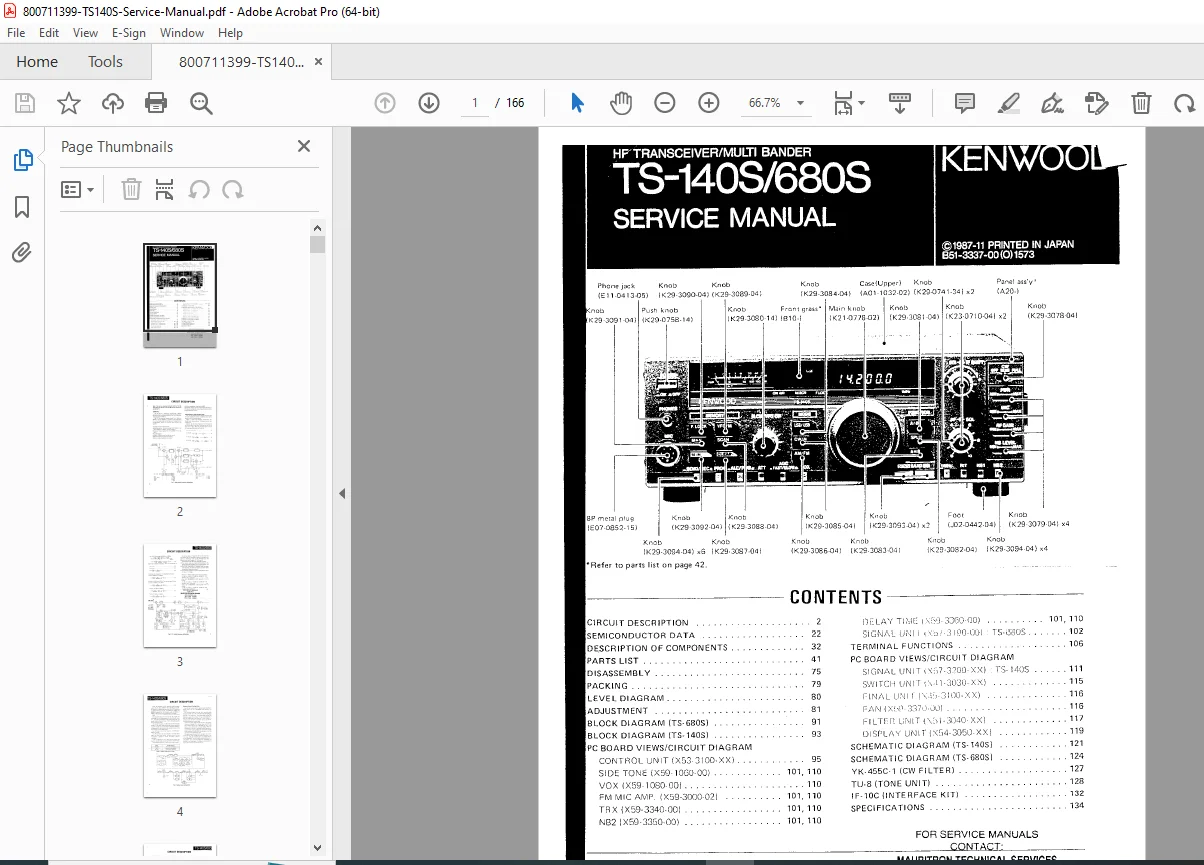Open the View menu

coord(85,33)
